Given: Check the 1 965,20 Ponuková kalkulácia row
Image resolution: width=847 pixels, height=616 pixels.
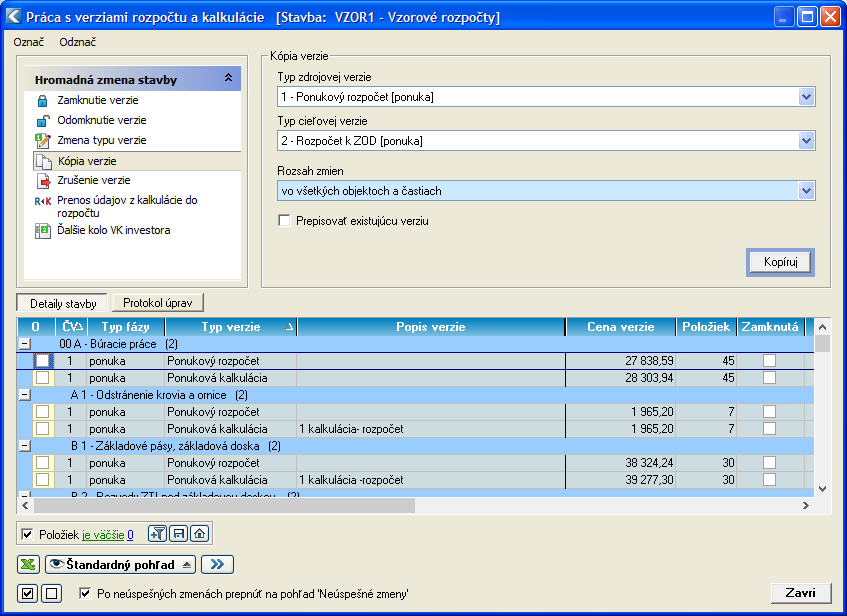Looking at the screenshot, I should (x=42, y=429).
